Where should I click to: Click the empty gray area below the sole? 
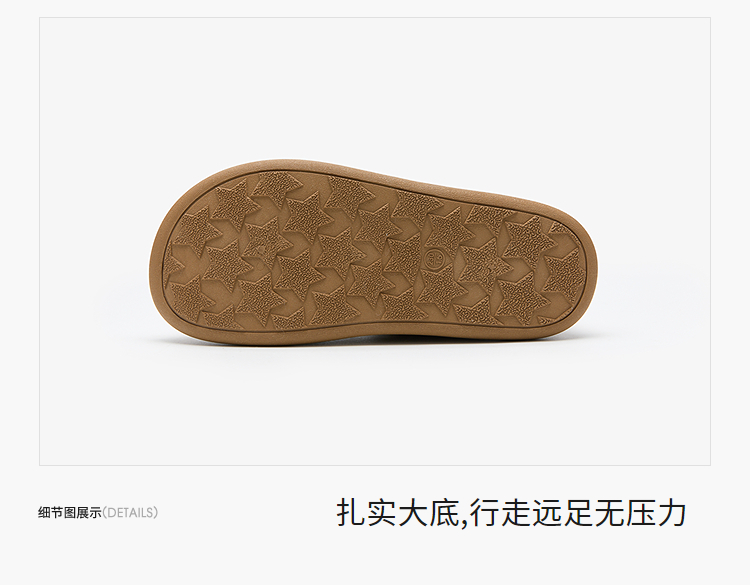tap(375, 407)
